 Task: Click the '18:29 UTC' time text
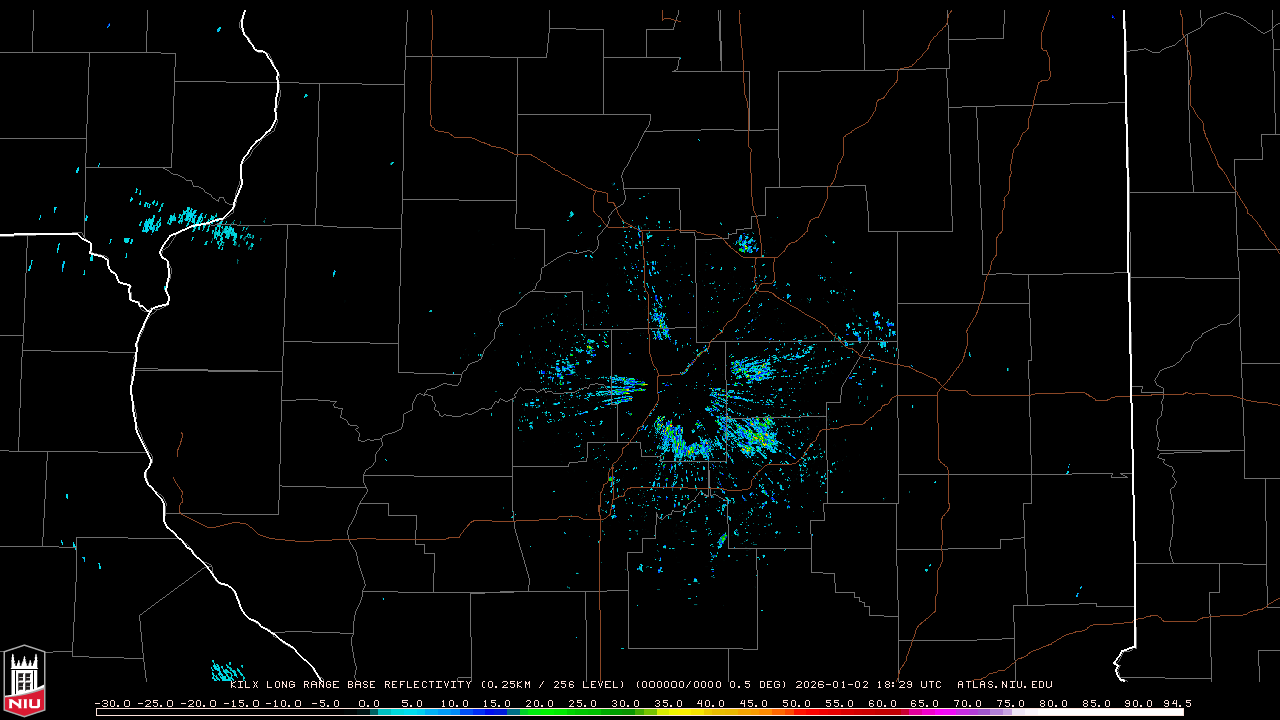[908, 685]
